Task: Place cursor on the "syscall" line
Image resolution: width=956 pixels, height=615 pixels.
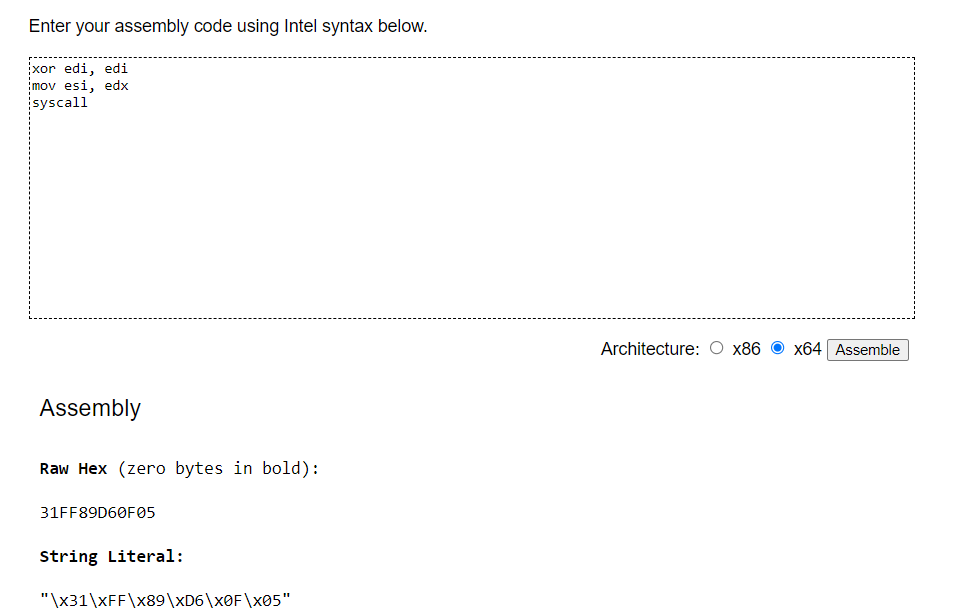Action: [x=60, y=102]
